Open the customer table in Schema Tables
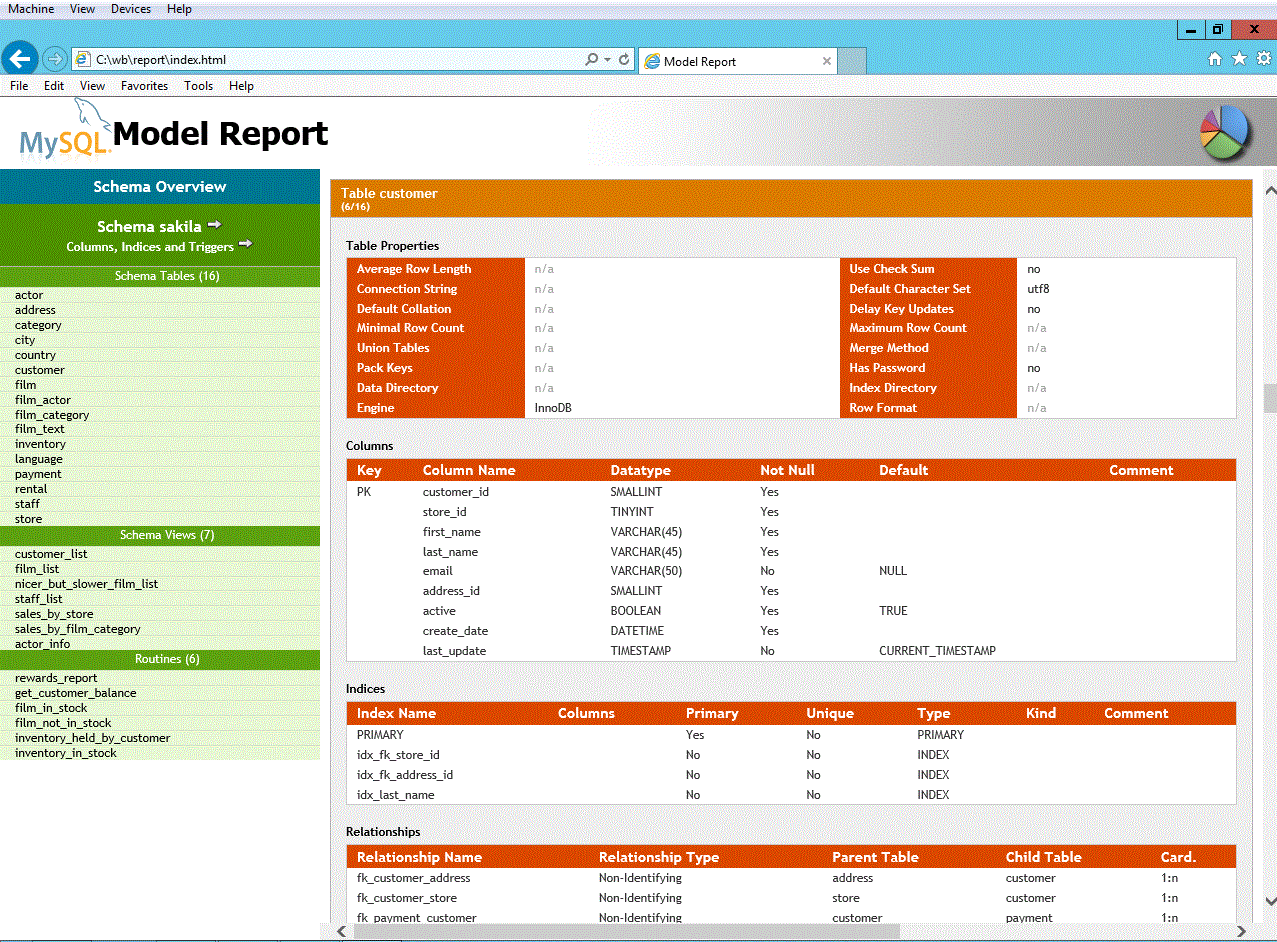 coord(39,369)
